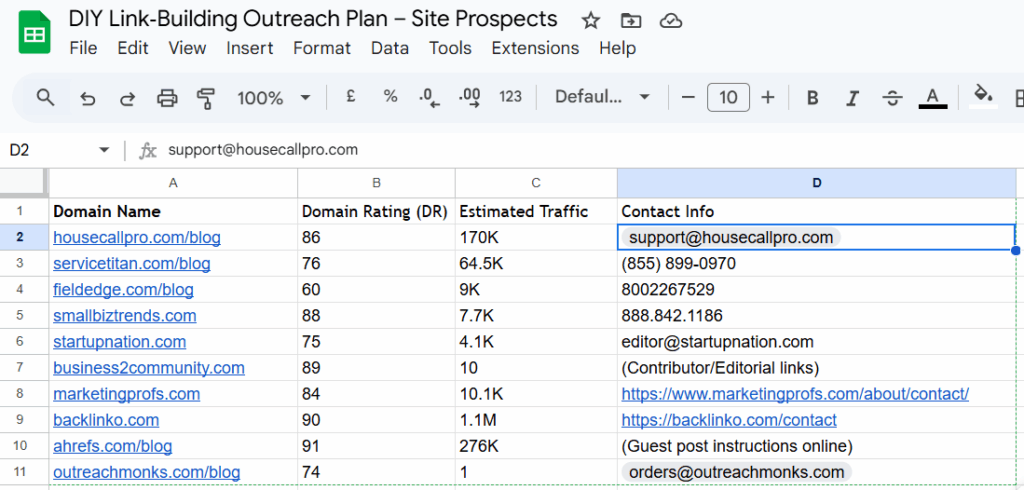Increase font size with plus button

pos(768,97)
